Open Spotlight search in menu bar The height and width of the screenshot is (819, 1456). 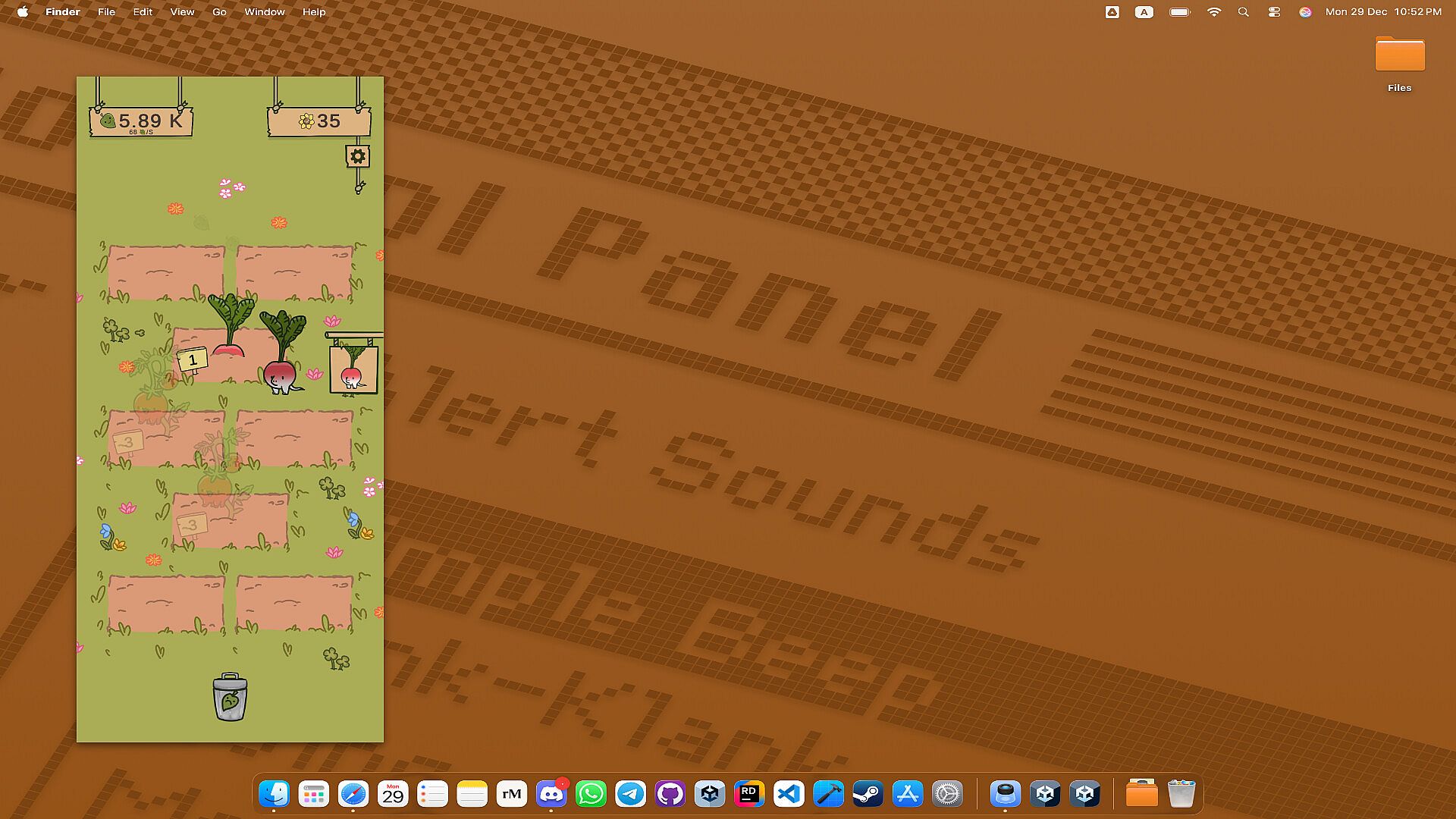coord(1244,12)
